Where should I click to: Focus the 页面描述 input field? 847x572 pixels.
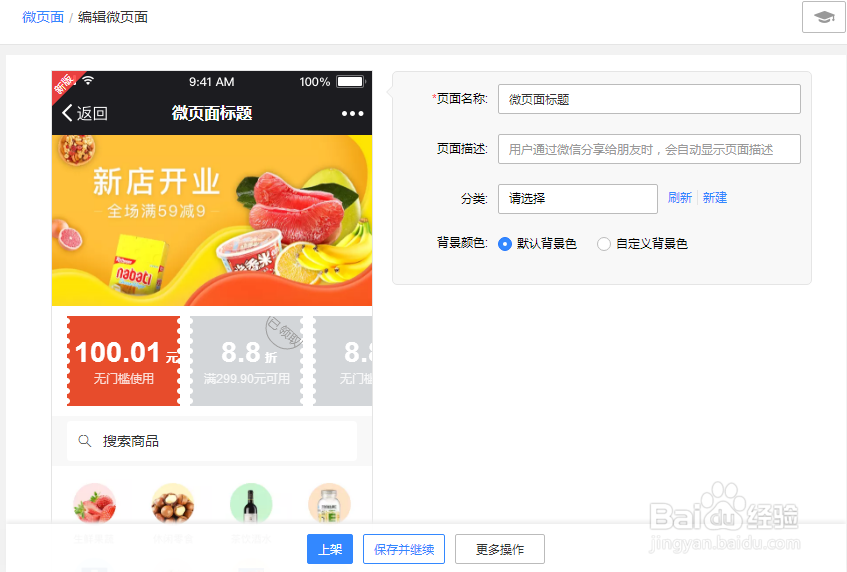(649, 149)
